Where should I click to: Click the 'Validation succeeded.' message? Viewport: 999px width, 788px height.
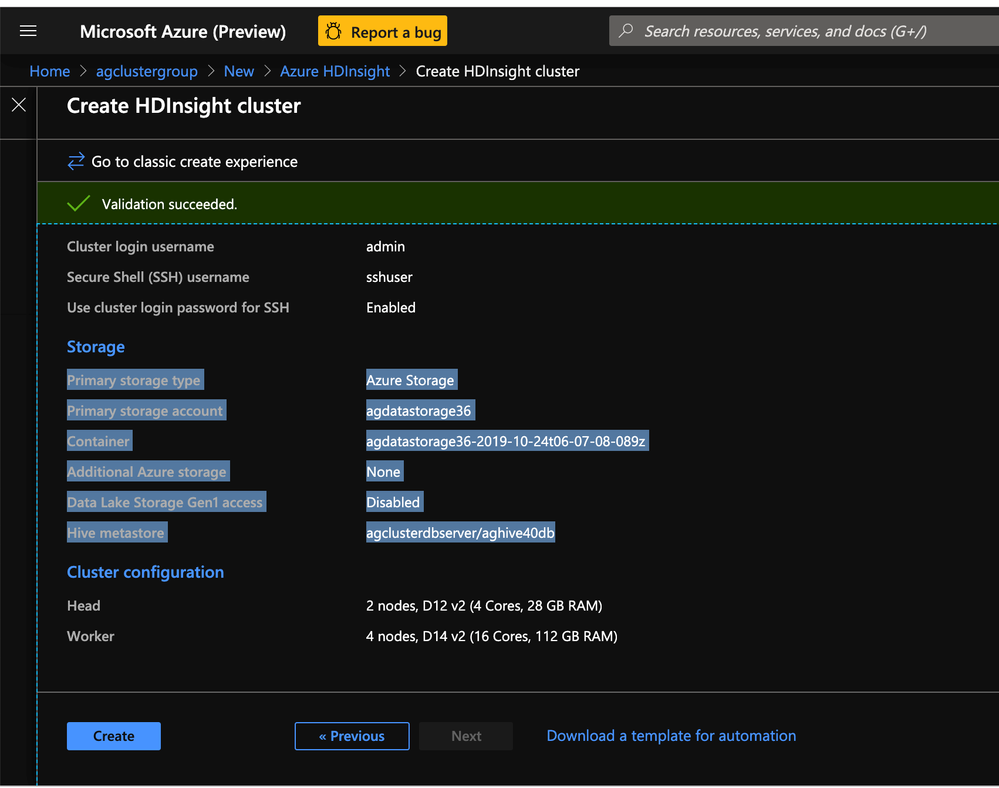[169, 204]
